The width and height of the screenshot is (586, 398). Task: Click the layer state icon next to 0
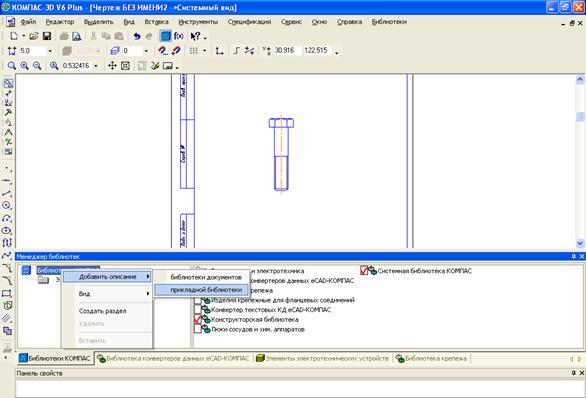115,50
